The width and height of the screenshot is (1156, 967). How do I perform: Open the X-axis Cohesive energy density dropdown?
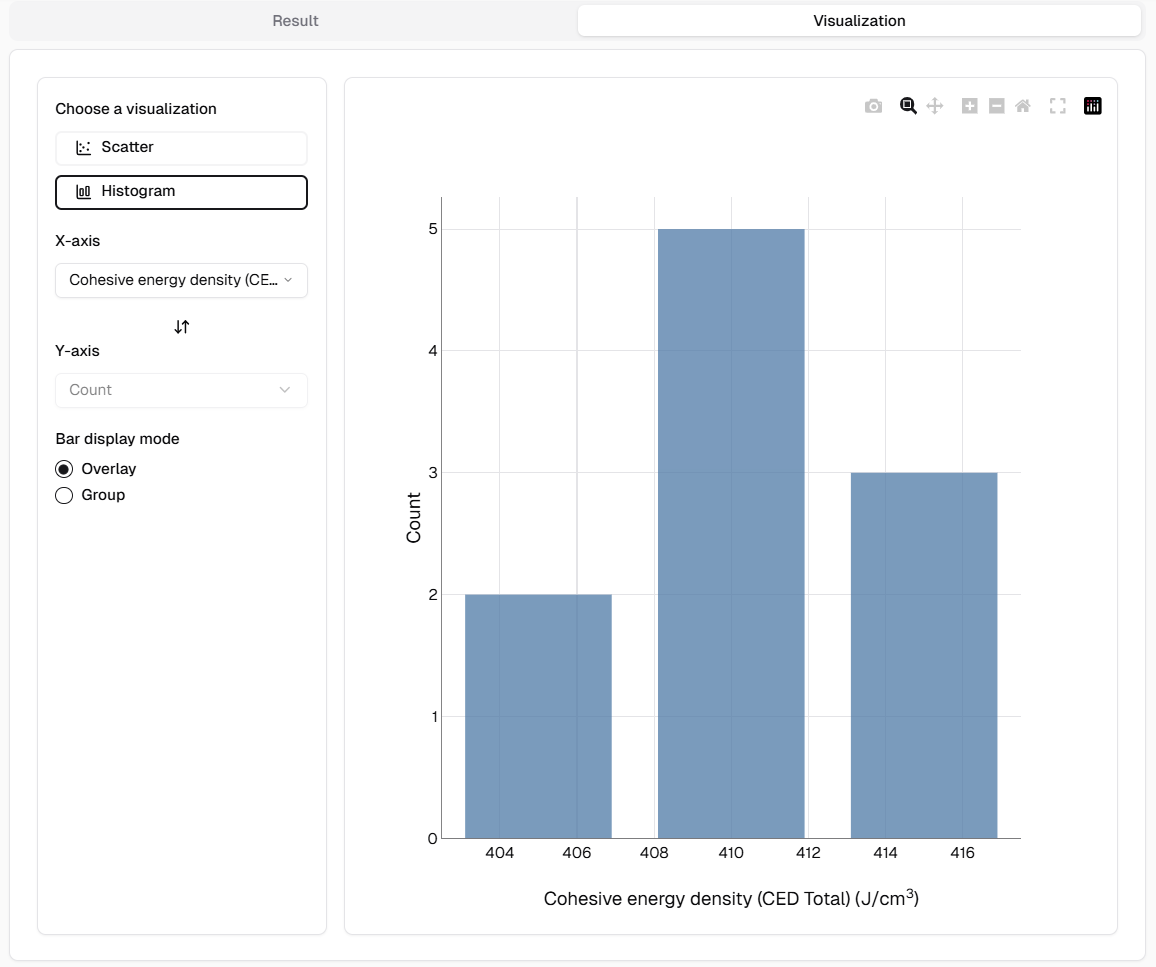[x=181, y=281]
